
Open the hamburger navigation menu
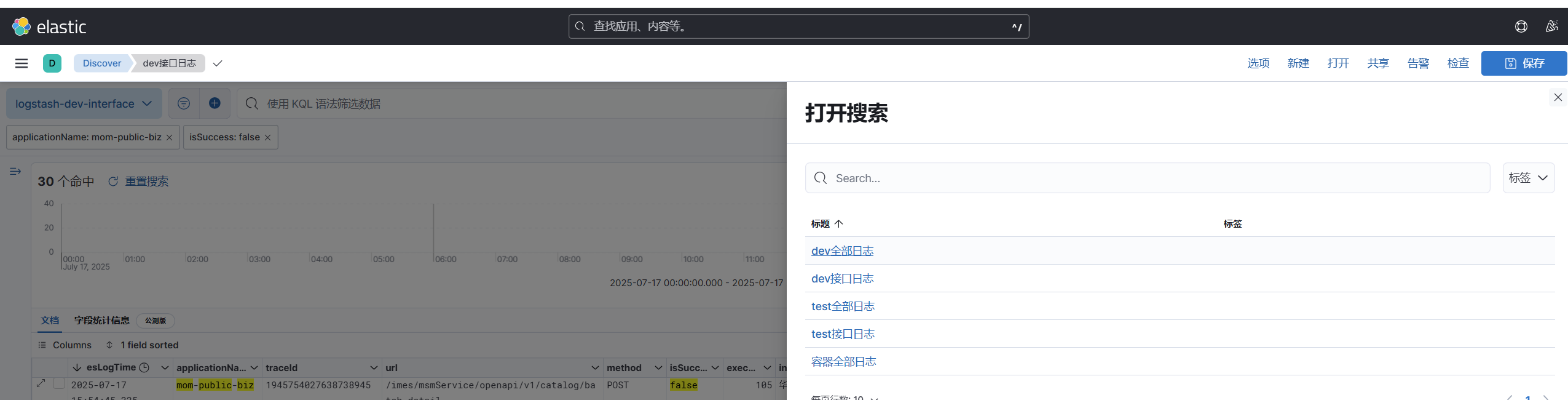(x=22, y=63)
